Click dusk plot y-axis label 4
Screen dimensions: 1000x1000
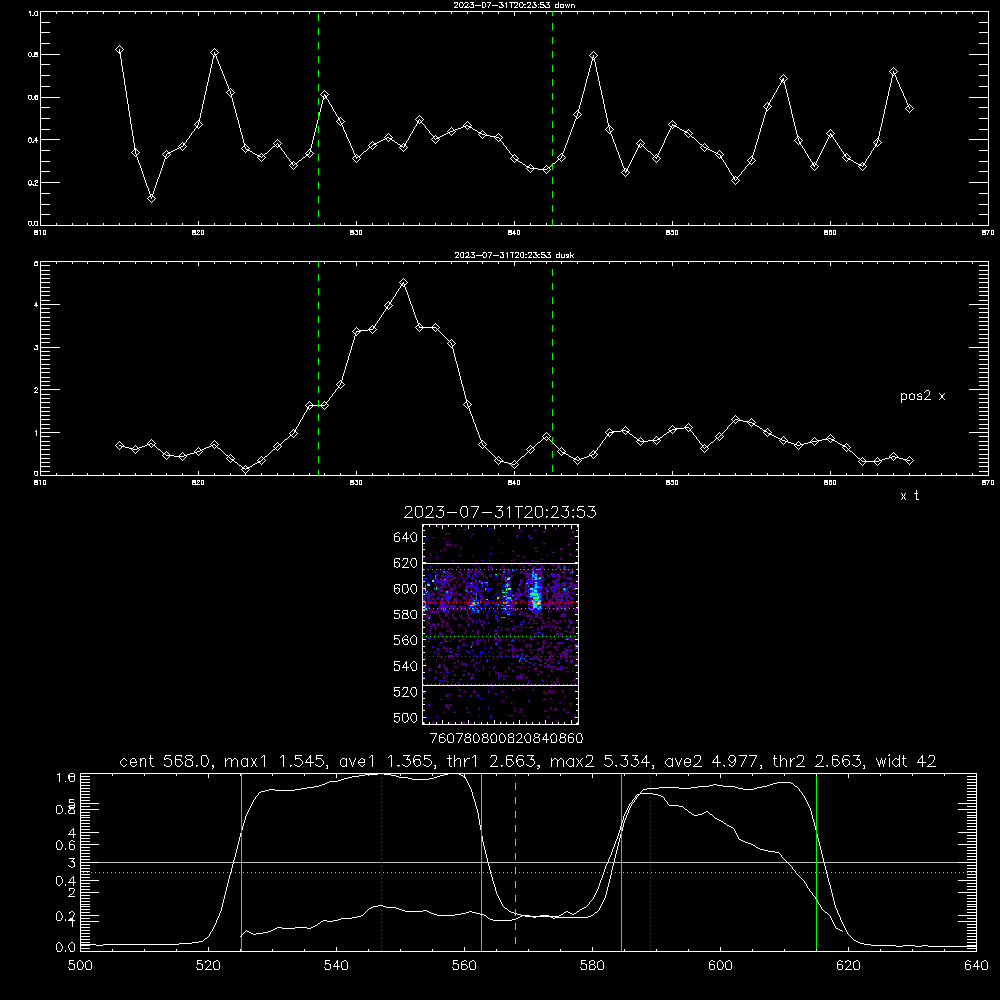(x=36, y=304)
